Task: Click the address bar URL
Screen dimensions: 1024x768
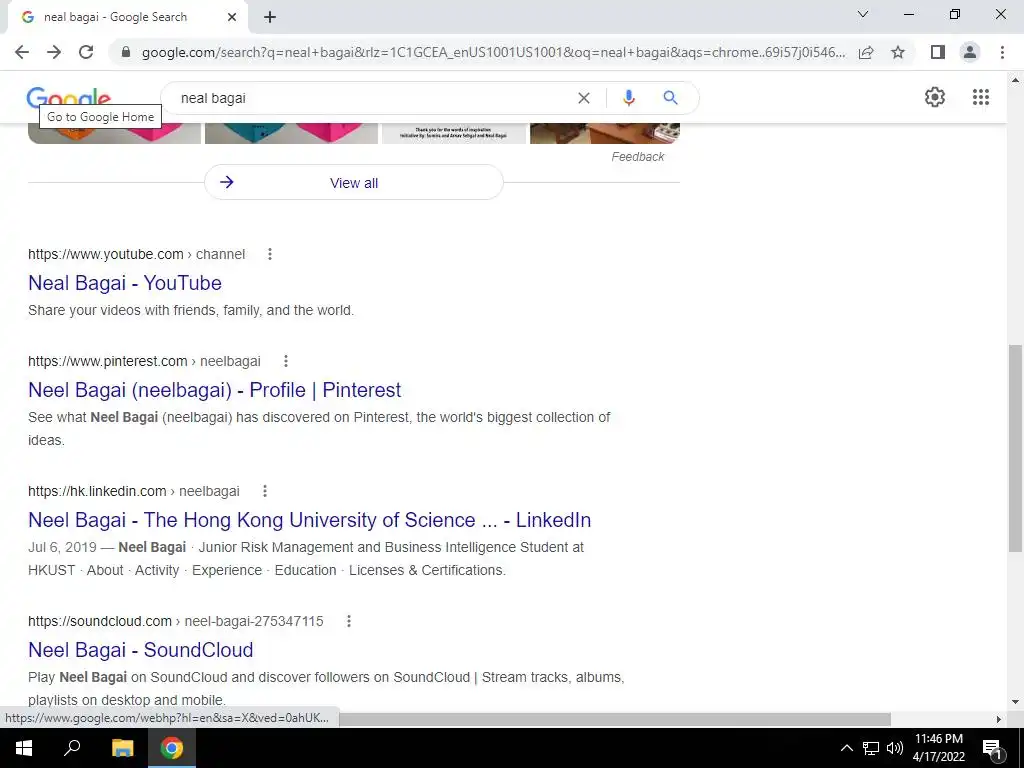Action: [493, 52]
